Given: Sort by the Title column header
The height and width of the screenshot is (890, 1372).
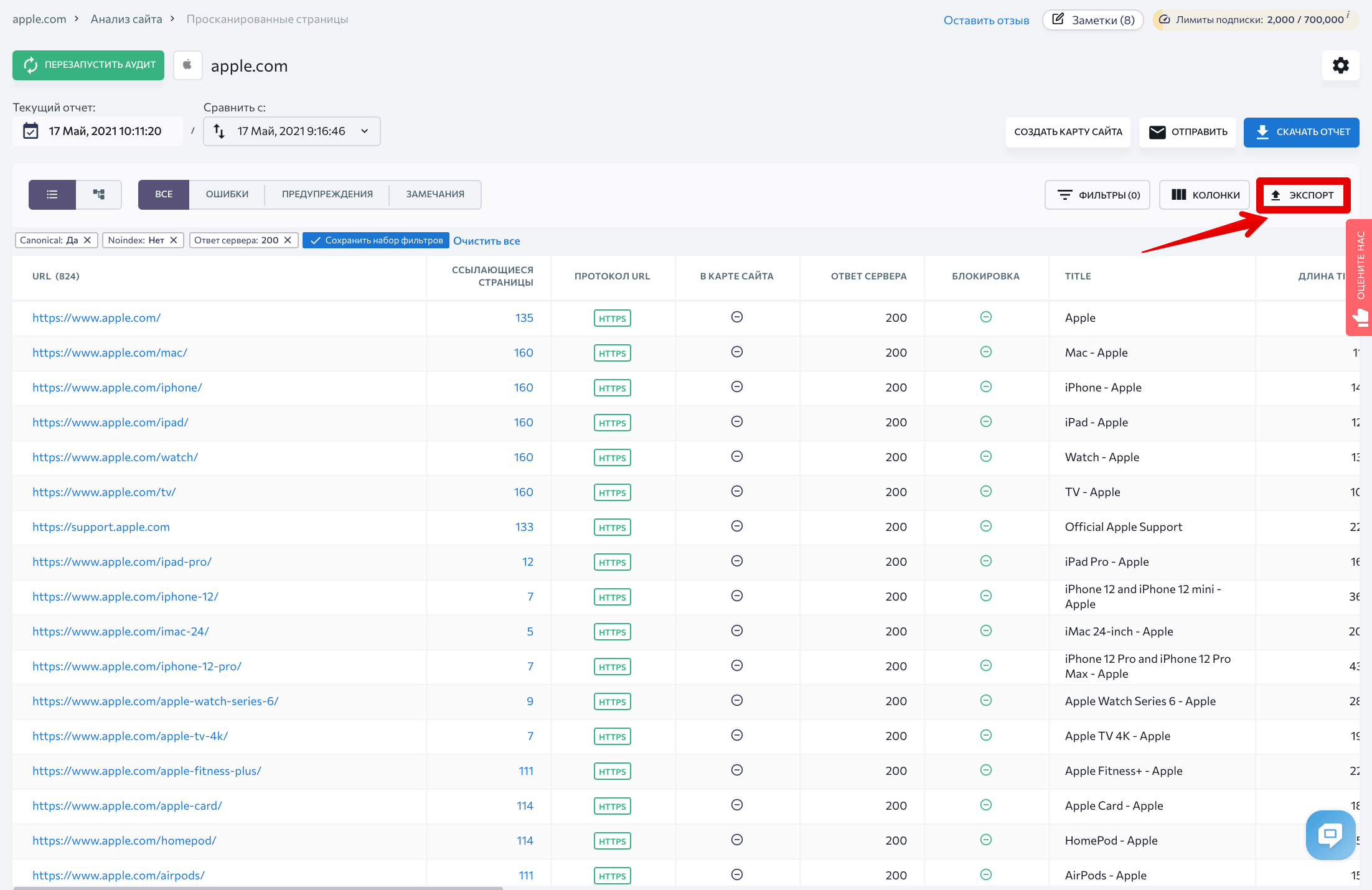Looking at the screenshot, I should [1078, 276].
